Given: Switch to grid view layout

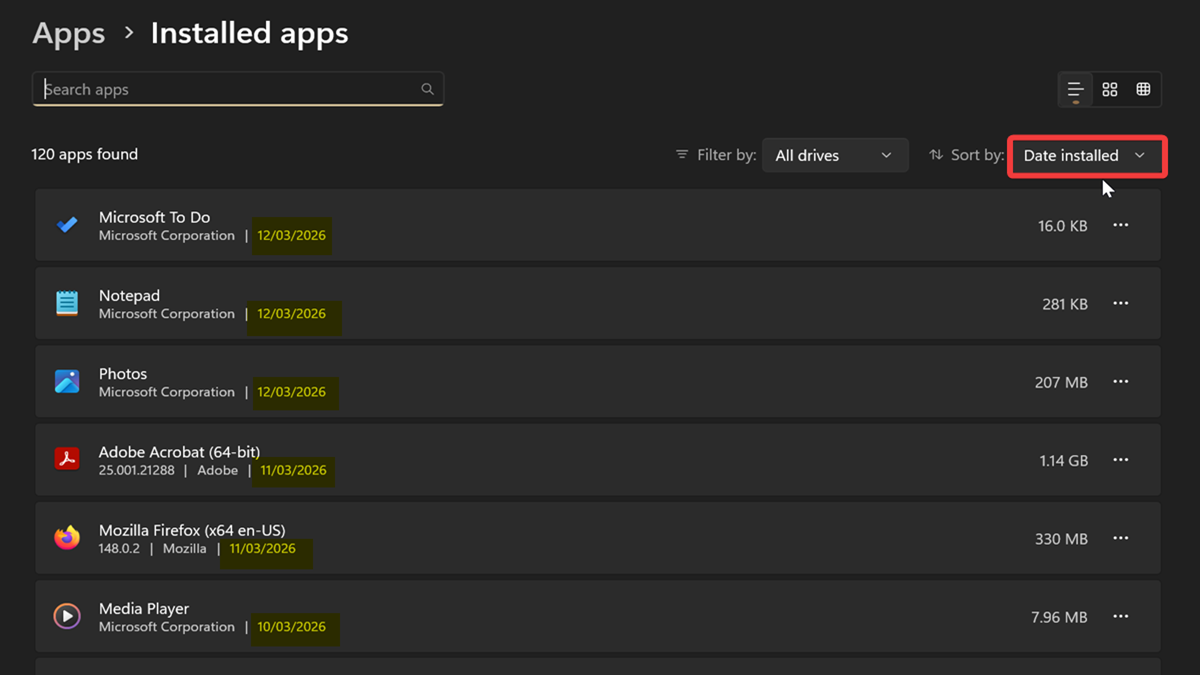Looking at the screenshot, I should click(1110, 90).
